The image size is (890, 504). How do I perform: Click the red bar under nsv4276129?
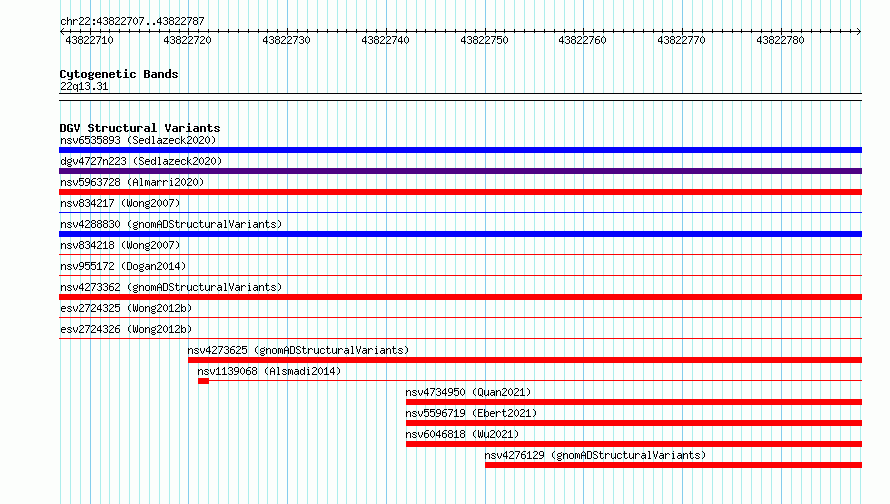[673, 465]
